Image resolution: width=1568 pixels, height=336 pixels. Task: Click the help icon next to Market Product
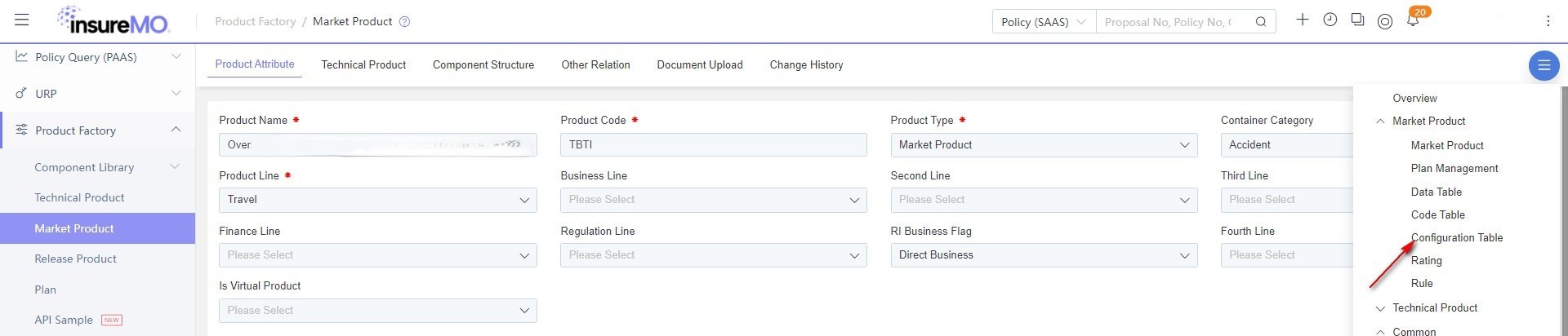[x=404, y=22]
